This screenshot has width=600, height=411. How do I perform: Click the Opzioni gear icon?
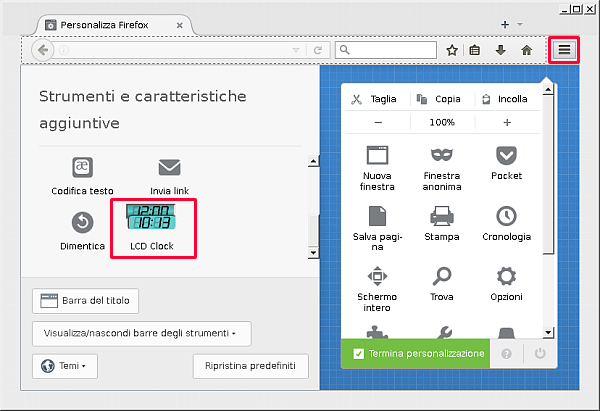(x=506, y=276)
